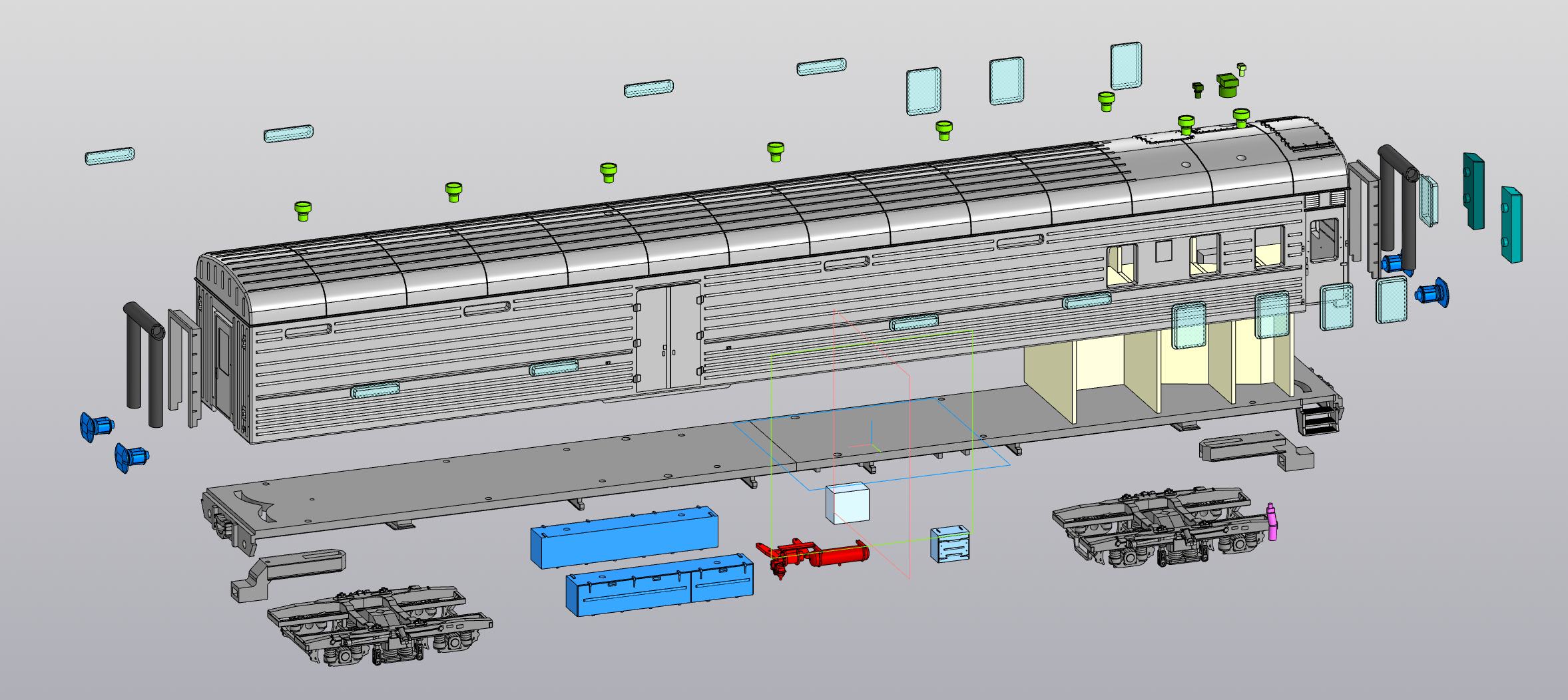Click the right wheel bogie assembly
This screenshot has height=700, width=1568.
[1162, 527]
